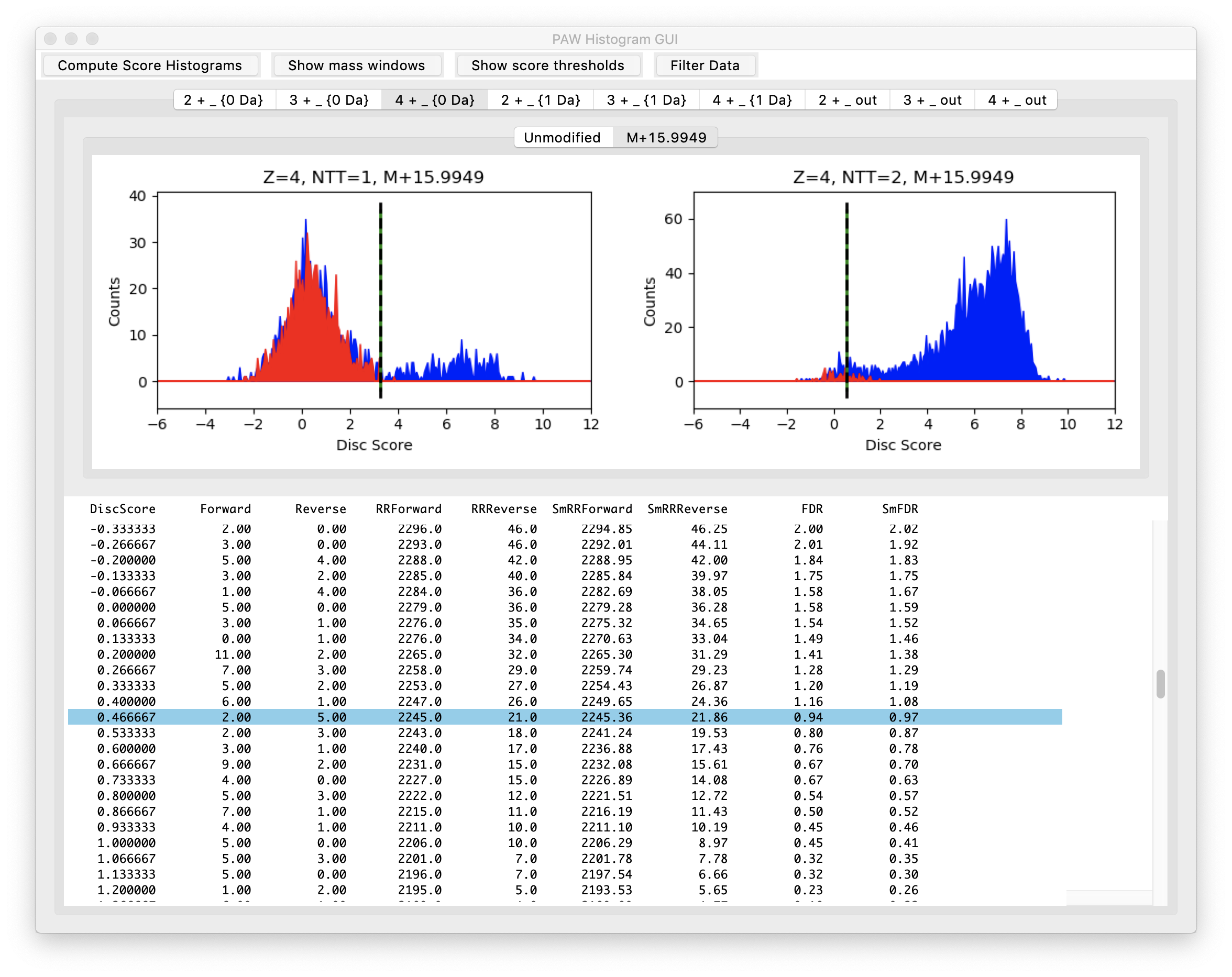
Task: Open Filter Data button
Action: (x=704, y=65)
